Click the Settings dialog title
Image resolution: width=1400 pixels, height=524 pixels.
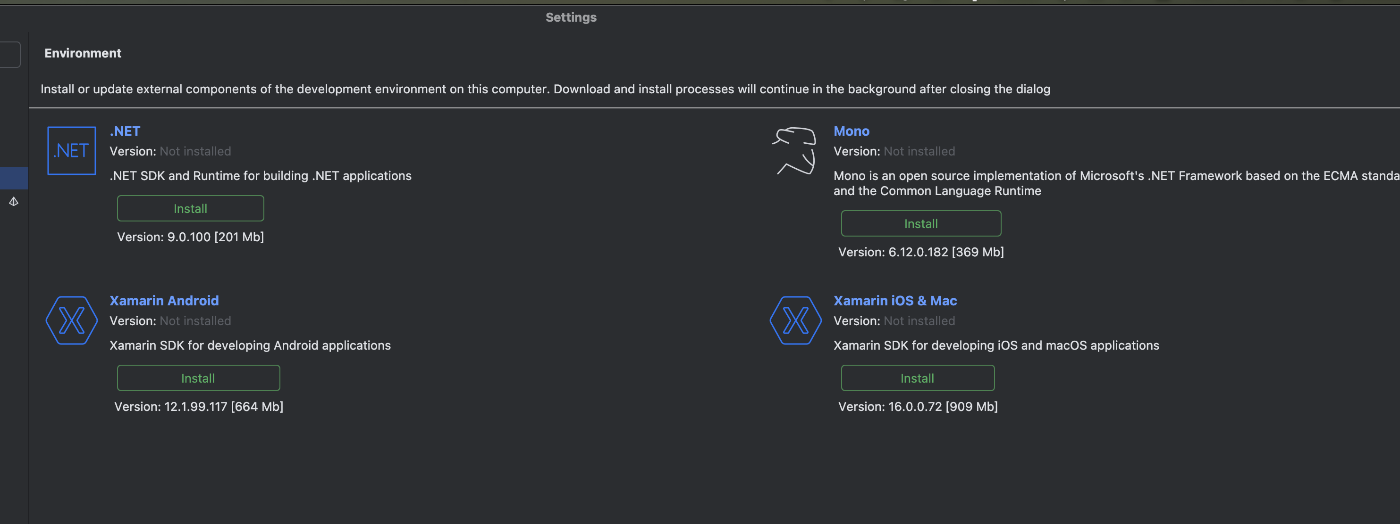(571, 17)
